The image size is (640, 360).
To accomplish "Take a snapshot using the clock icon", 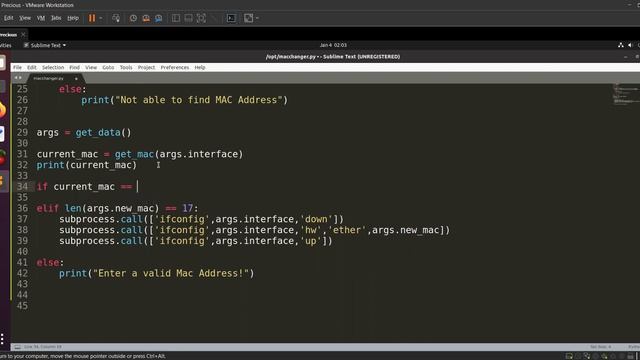I will pos(133,18).
